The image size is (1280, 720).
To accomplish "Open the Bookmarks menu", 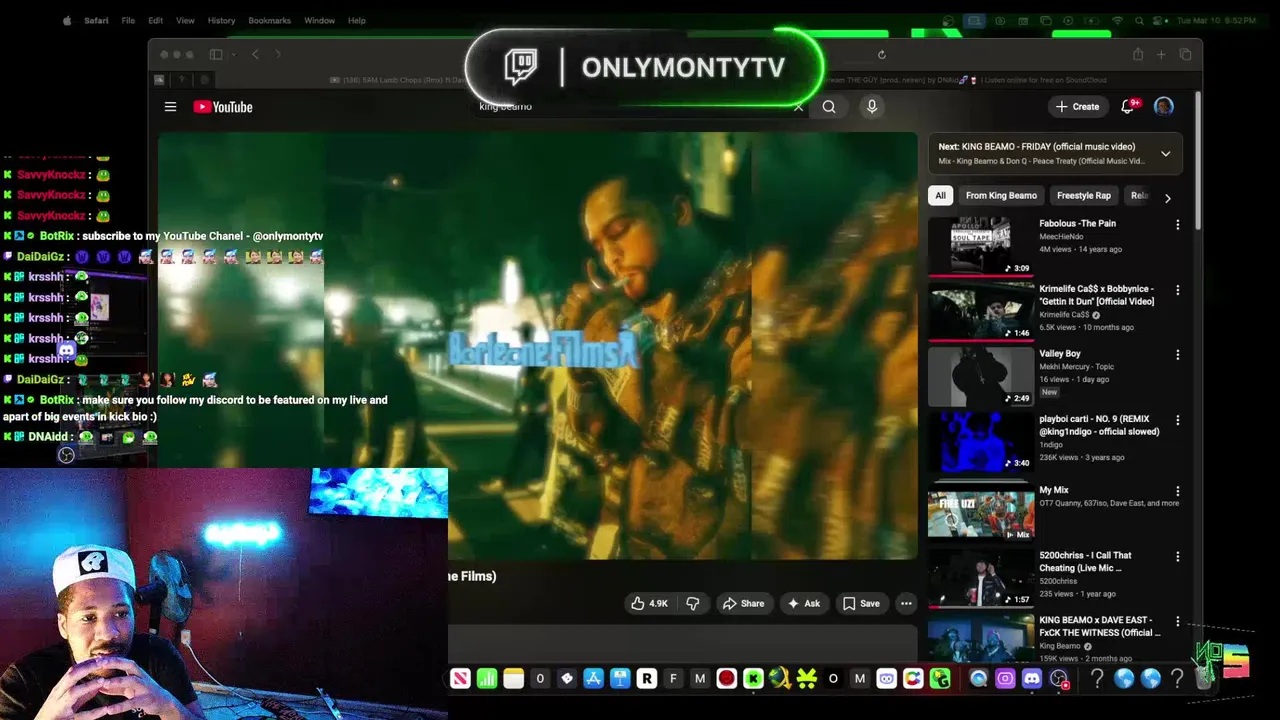I will 269,20.
